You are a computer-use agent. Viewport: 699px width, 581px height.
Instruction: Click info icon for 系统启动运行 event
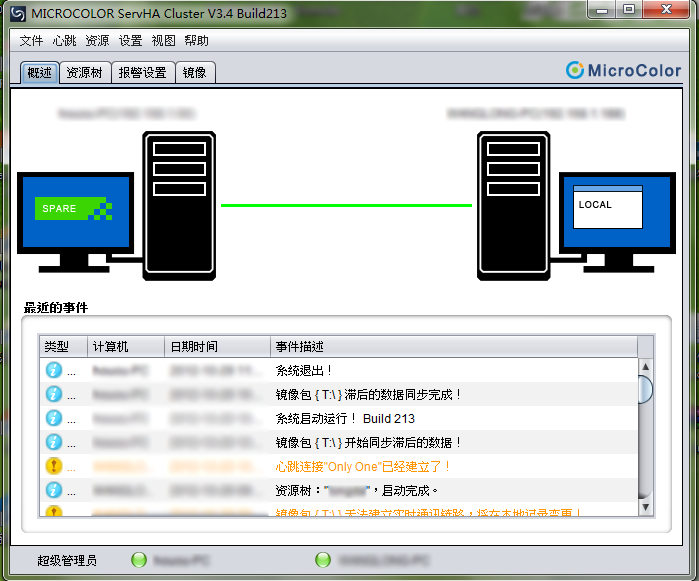pyautogui.click(x=54, y=418)
